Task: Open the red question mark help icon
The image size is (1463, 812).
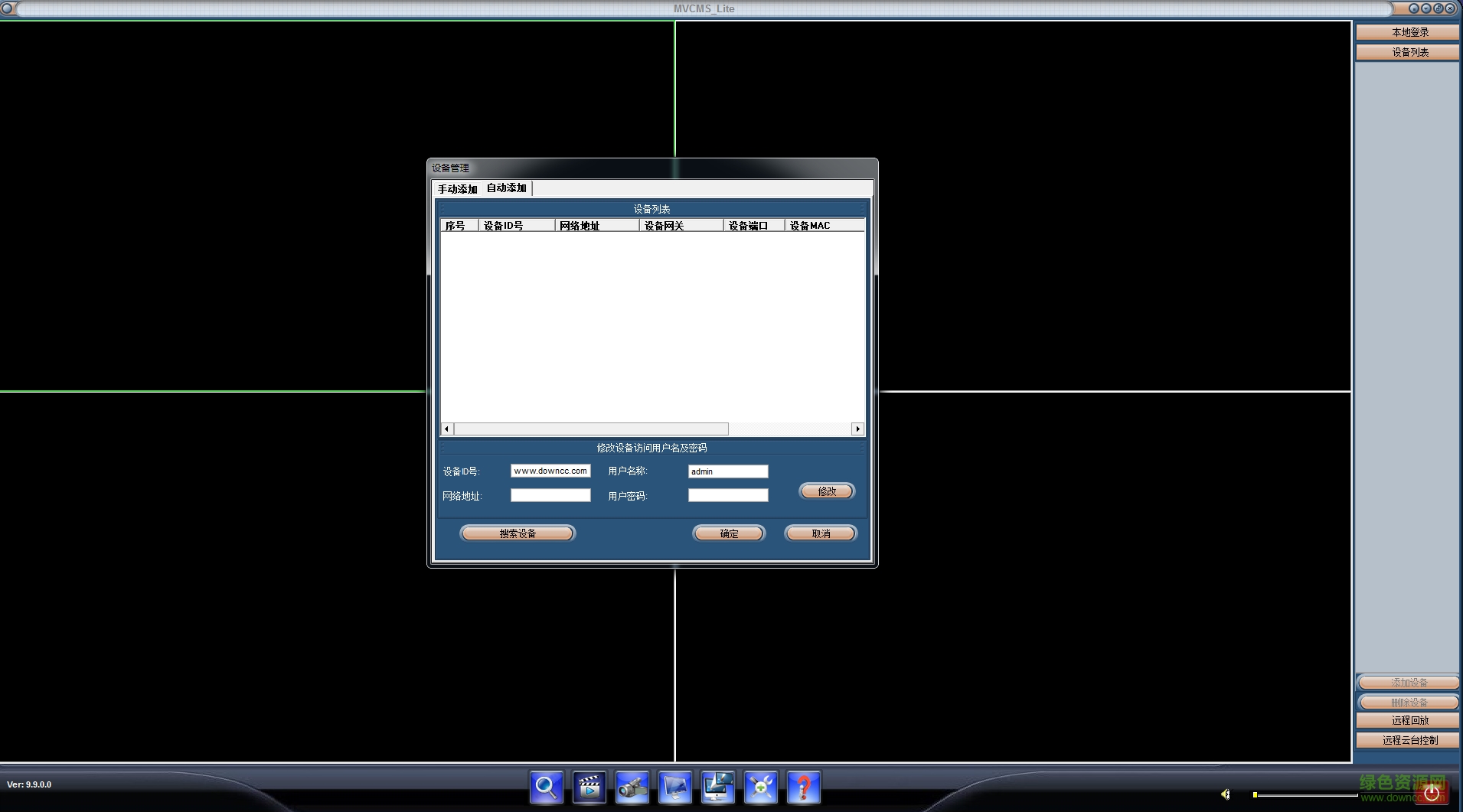Action: (803, 787)
